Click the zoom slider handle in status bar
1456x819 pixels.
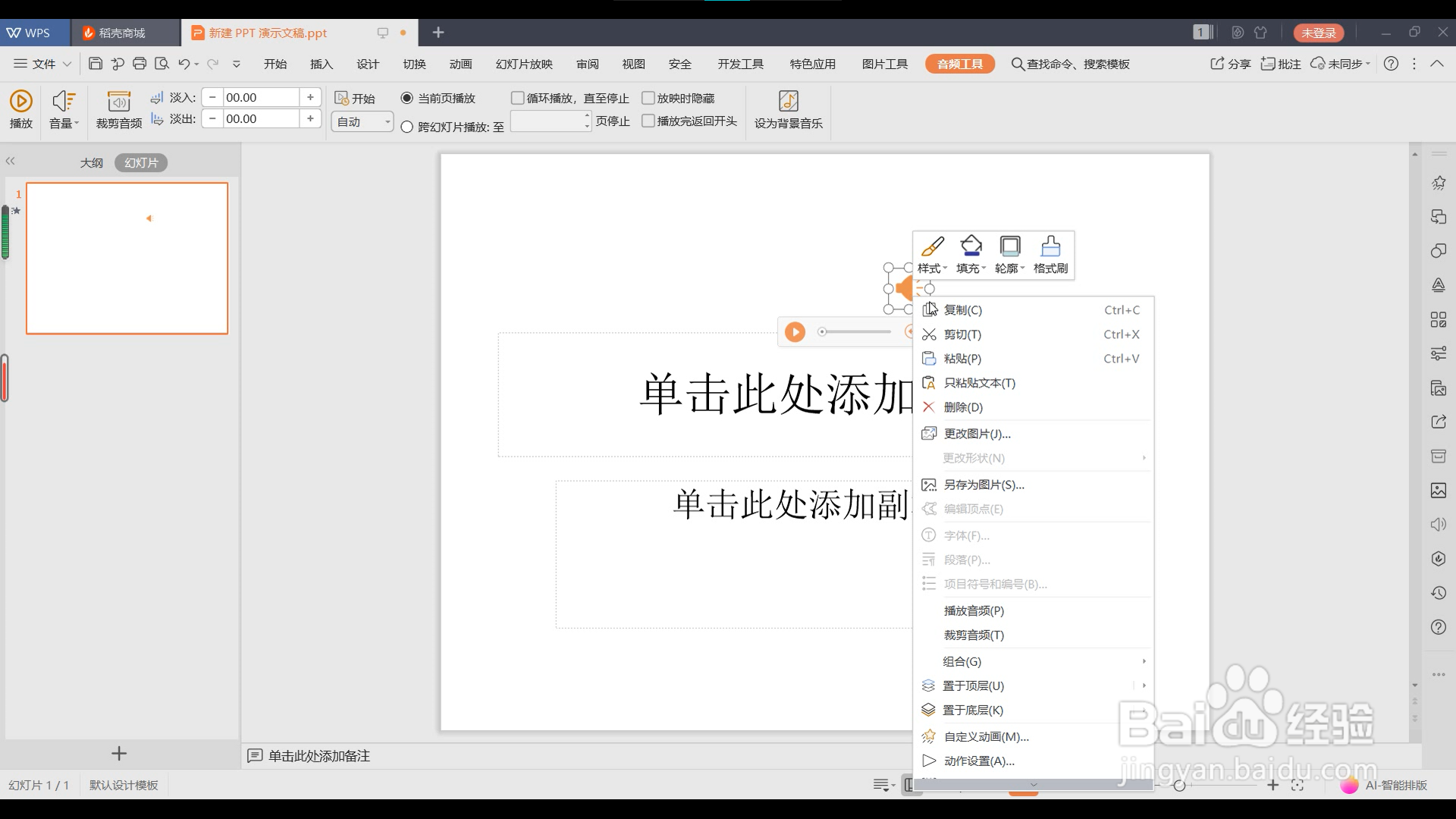pos(1179,786)
